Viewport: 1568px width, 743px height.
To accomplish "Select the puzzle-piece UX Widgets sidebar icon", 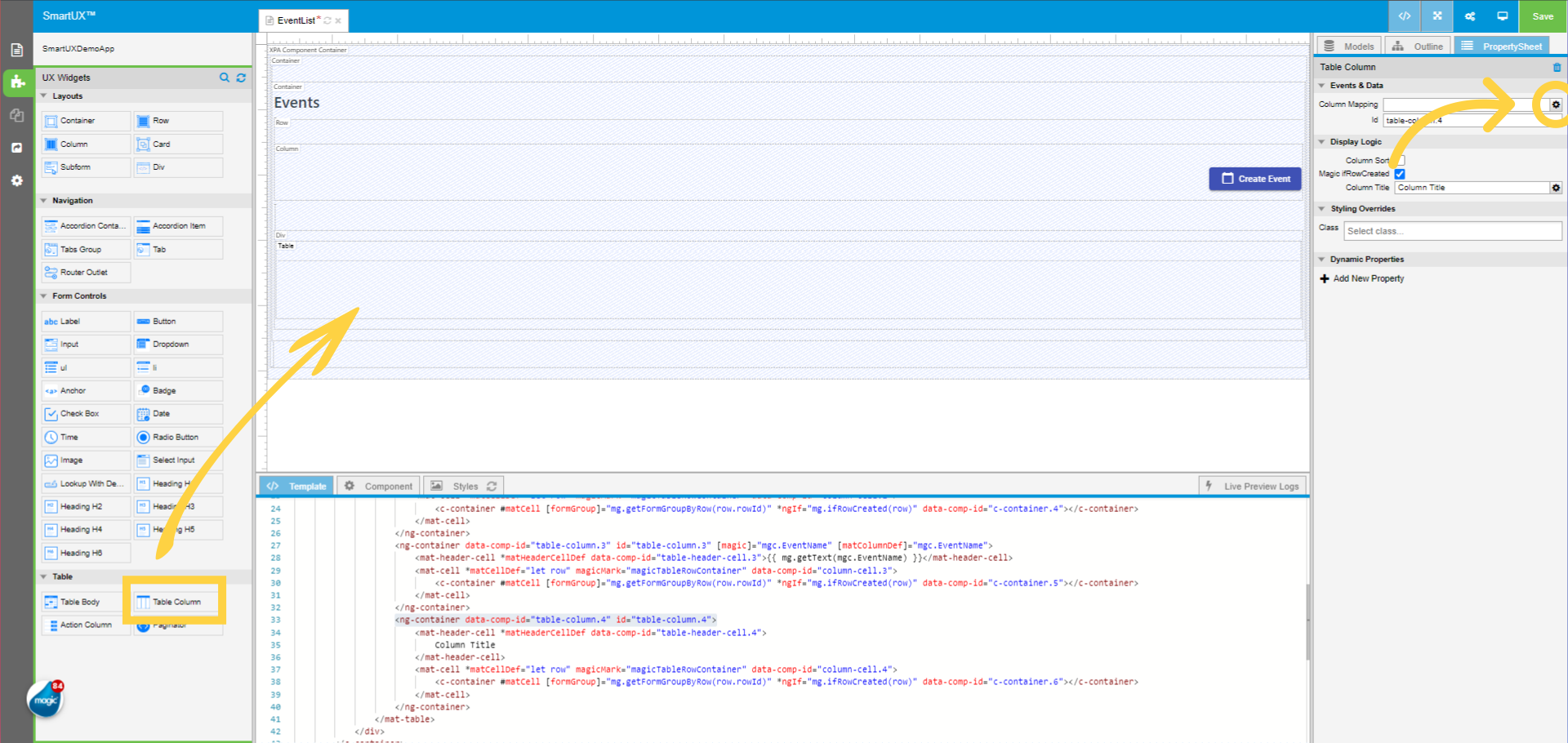I will (17, 82).
